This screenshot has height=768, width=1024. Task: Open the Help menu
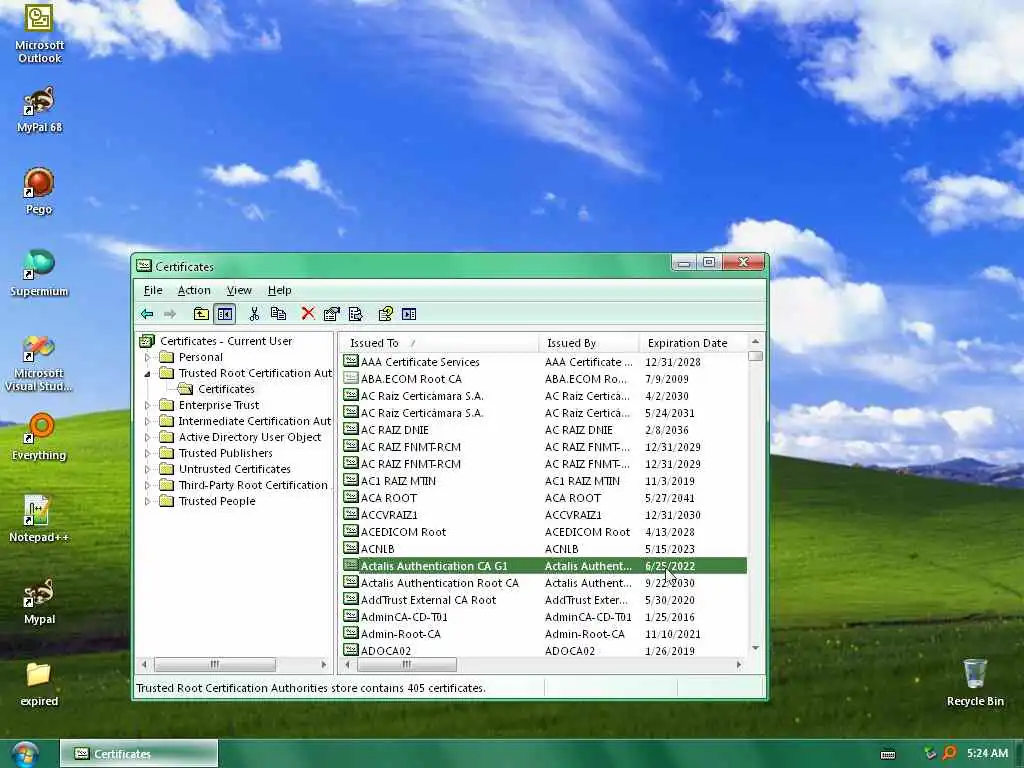[x=280, y=290]
